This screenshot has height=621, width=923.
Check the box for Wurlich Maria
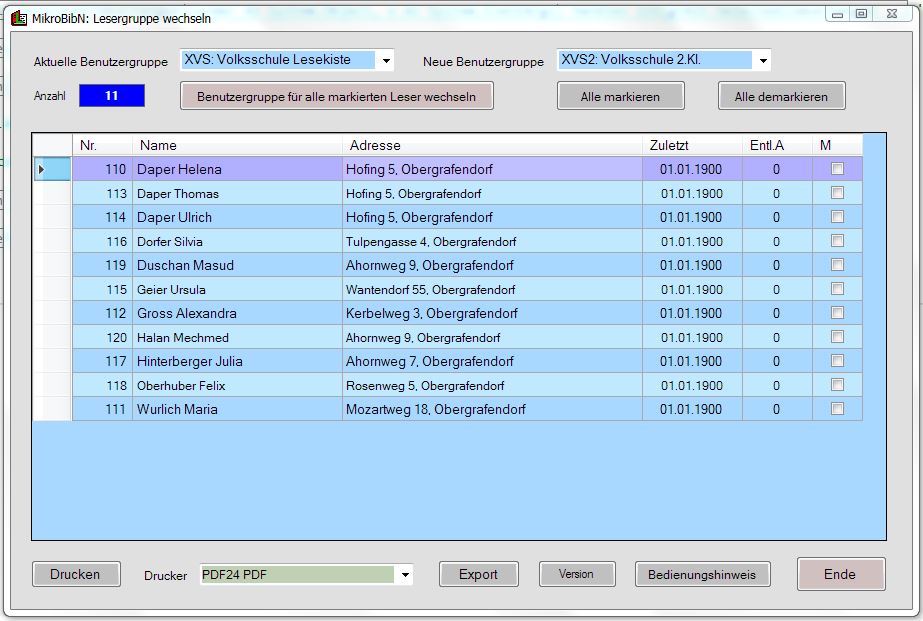click(837, 409)
